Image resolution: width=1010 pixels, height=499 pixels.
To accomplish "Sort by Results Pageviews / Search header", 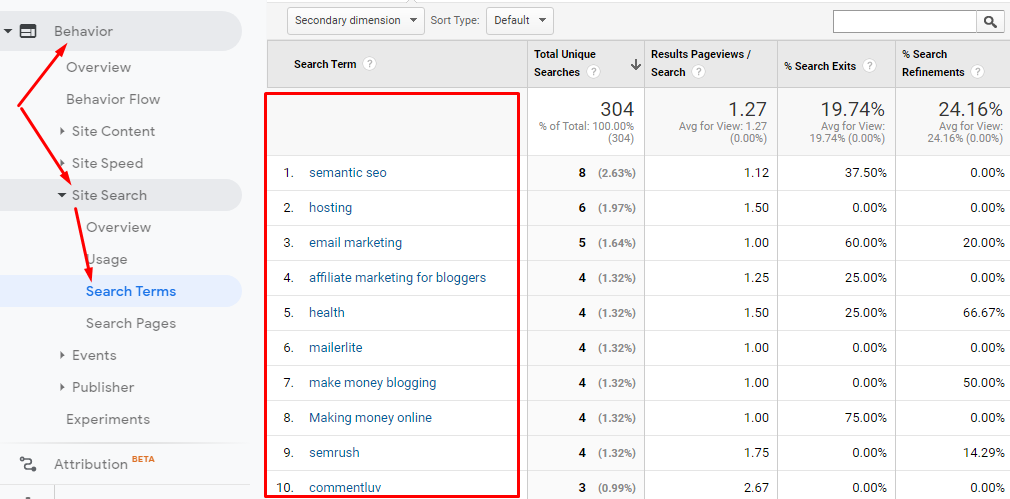I will pos(701,63).
